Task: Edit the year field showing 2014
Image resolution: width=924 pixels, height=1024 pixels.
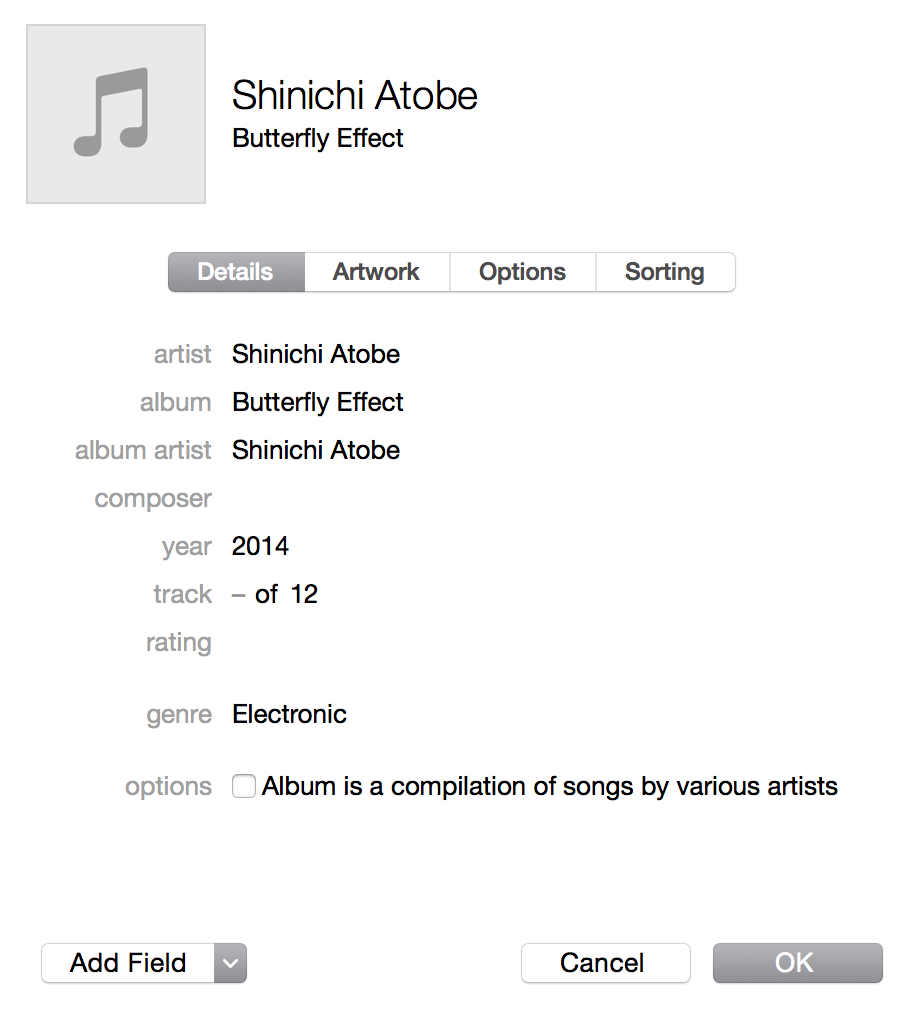Action: [261, 547]
